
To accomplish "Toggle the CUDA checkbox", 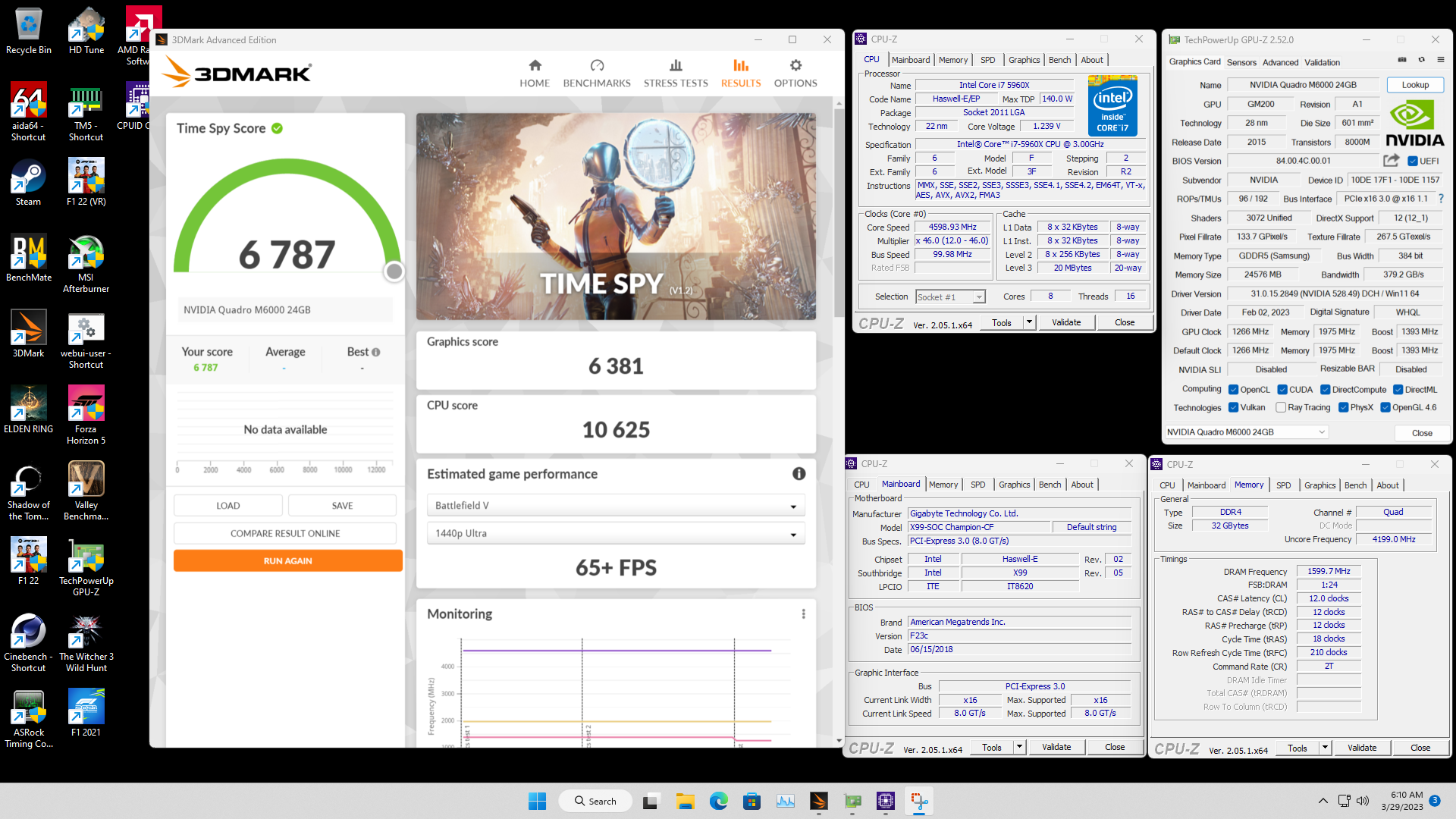I will click(1282, 390).
